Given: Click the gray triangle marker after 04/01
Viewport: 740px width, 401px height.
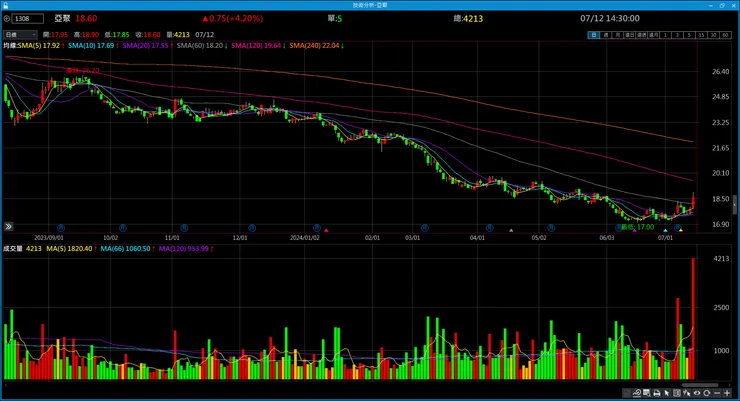Looking at the screenshot, I should (x=511, y=230).
